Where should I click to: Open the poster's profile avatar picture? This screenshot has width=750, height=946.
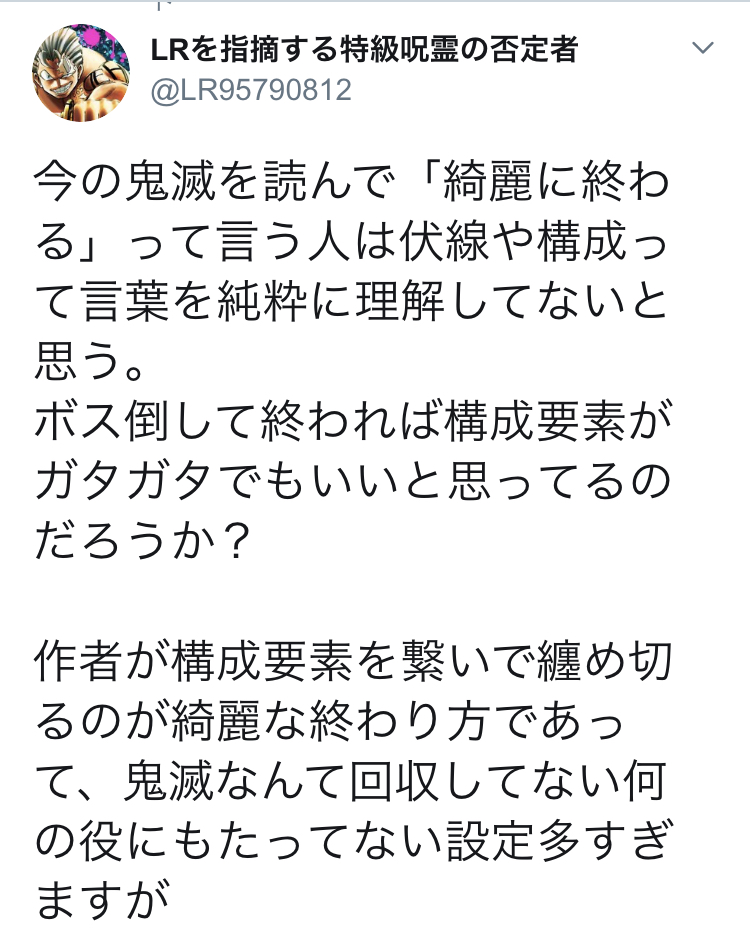(81, 73)
